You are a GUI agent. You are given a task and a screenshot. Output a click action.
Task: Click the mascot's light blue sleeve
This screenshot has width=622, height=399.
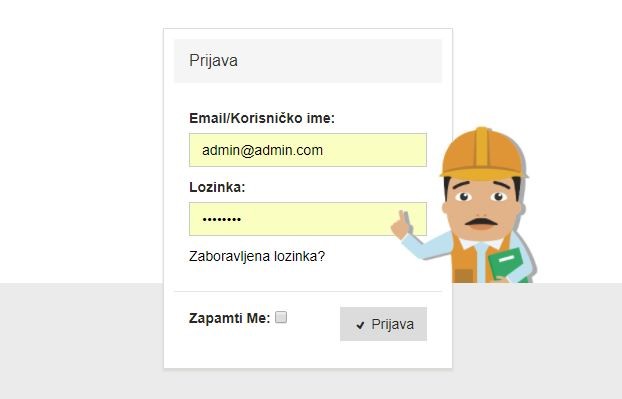point(426,246)
